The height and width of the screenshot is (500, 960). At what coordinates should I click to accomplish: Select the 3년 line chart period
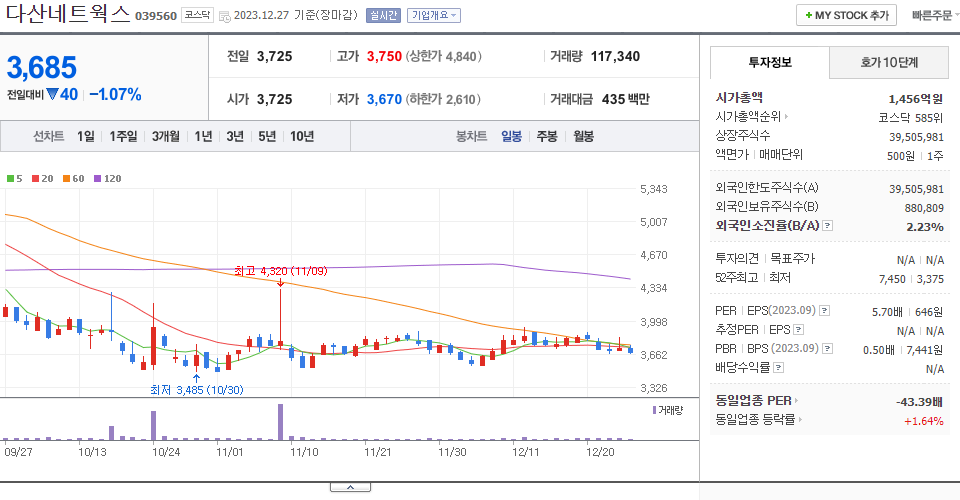click(235, 136)
